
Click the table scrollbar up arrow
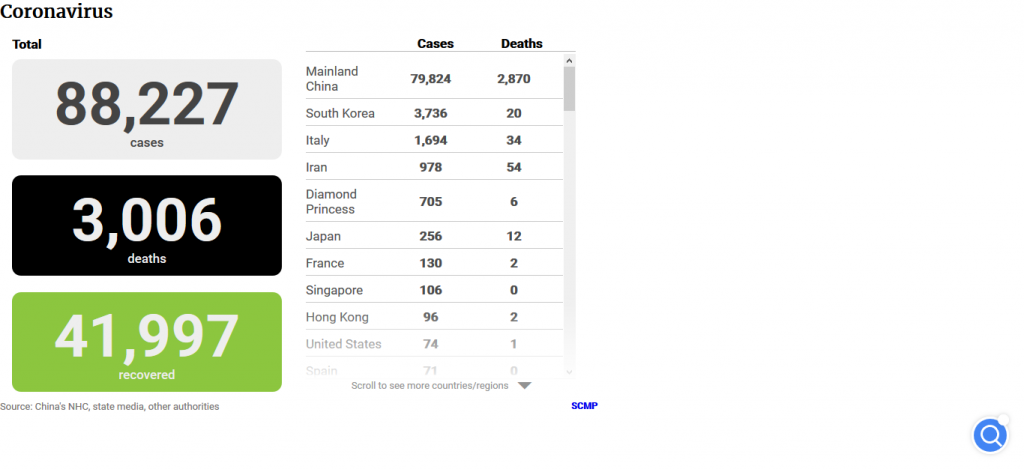(569, 60)
